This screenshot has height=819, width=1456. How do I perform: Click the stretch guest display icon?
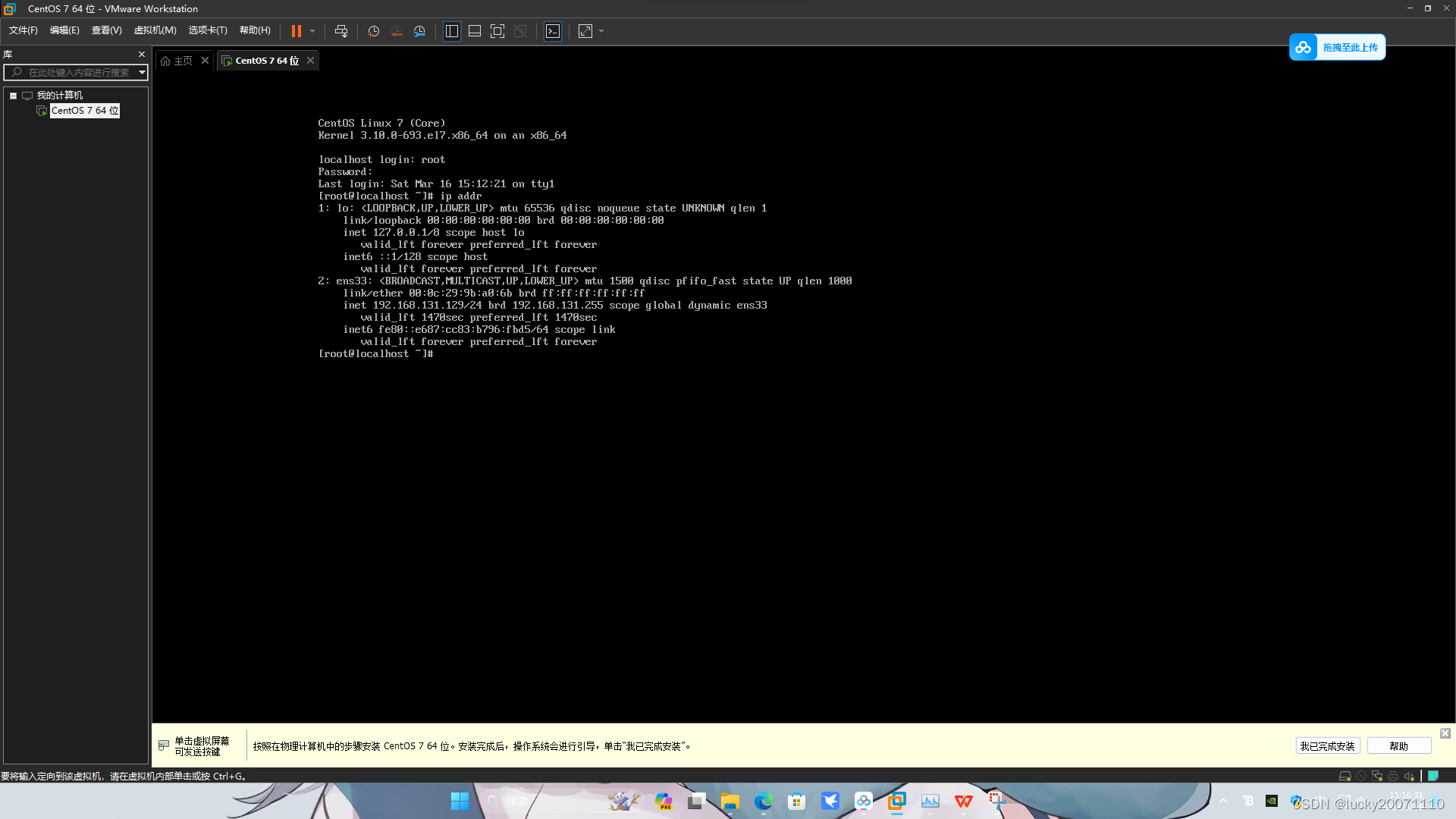pyautogui.click(x=585, y=31)
